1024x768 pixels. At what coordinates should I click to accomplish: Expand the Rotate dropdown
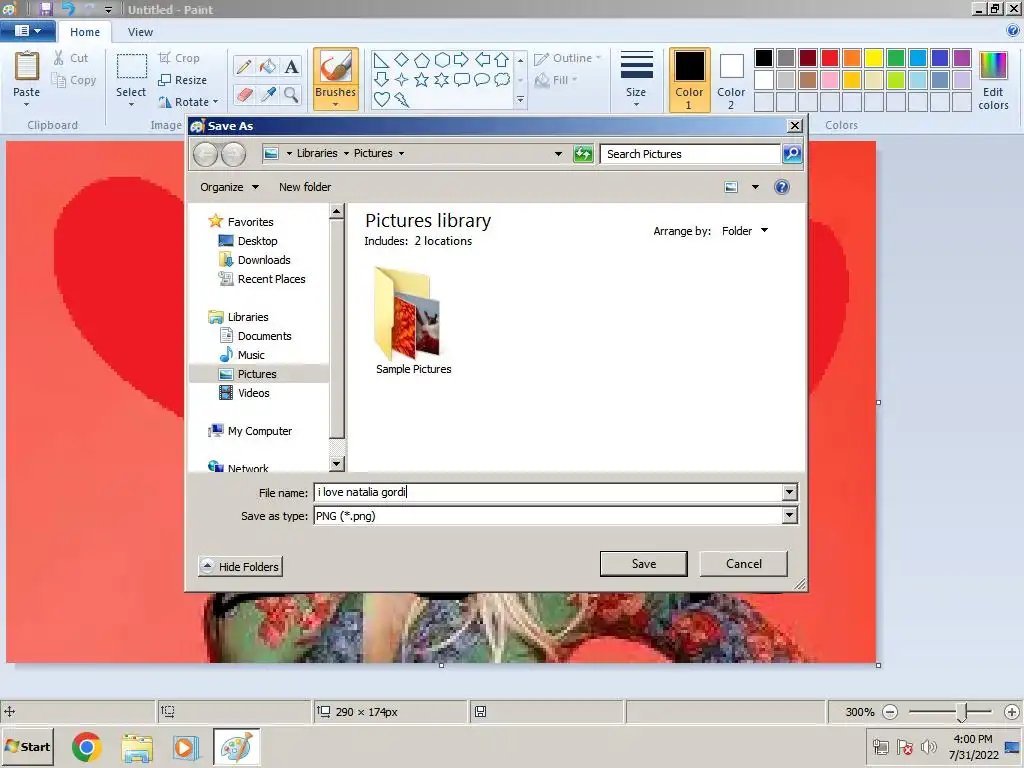click(x=189, y=102)
